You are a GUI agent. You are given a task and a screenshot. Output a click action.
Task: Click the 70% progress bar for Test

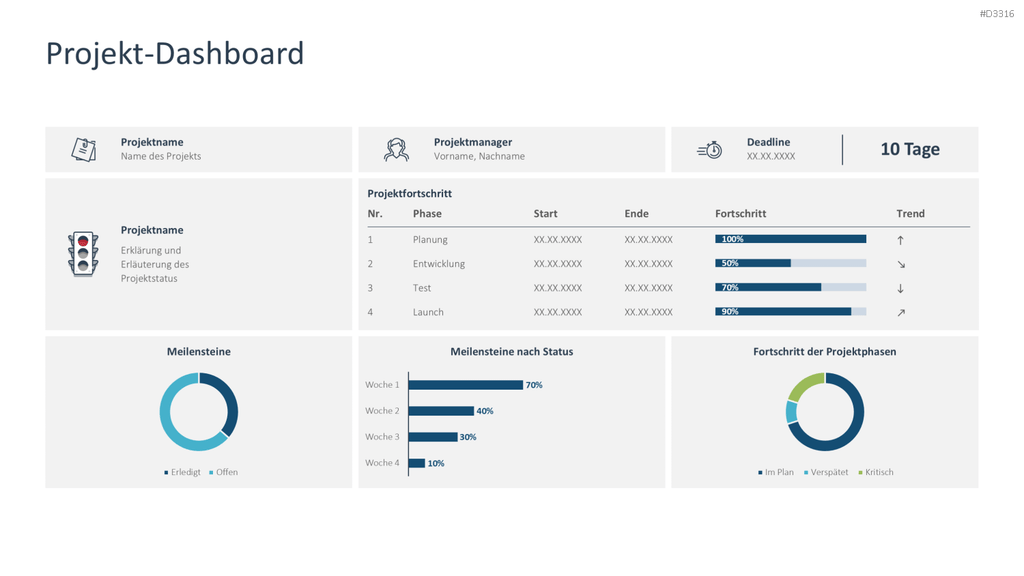[790, 287]
